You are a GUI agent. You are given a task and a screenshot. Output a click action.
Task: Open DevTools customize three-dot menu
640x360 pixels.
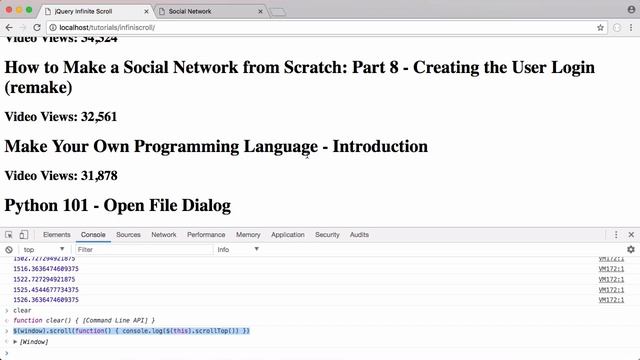tap(616, 235)
